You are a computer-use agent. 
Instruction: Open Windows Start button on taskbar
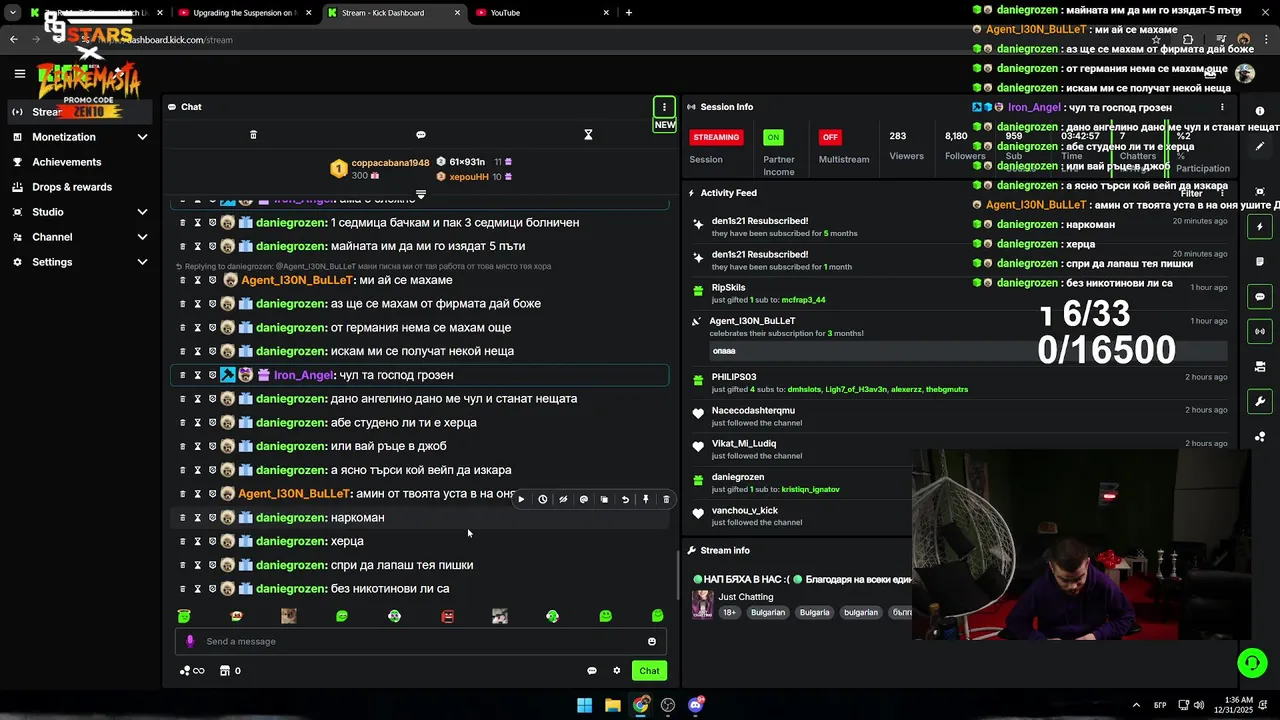584,705
